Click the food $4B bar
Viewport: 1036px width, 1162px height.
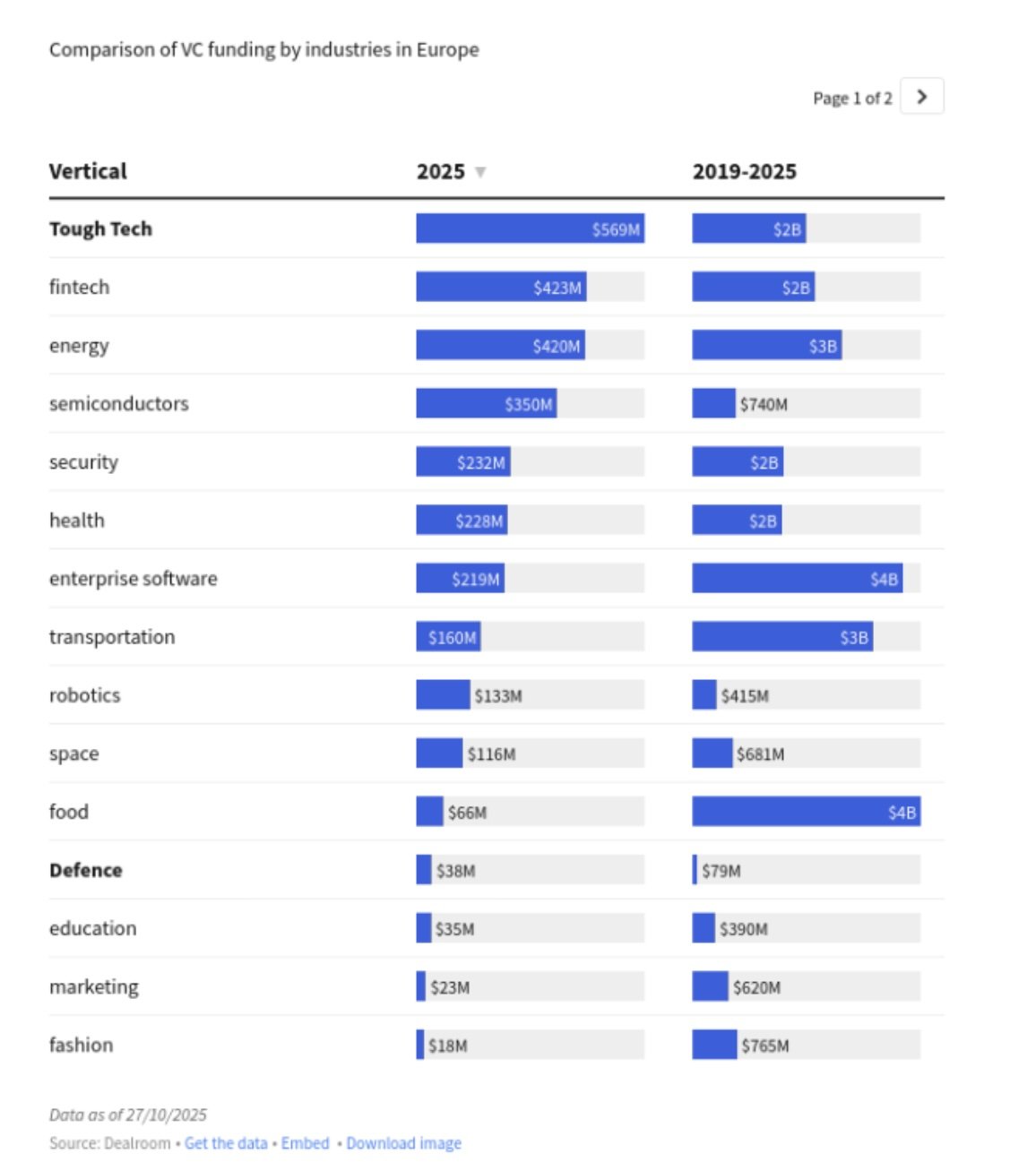tap(805, 812)
